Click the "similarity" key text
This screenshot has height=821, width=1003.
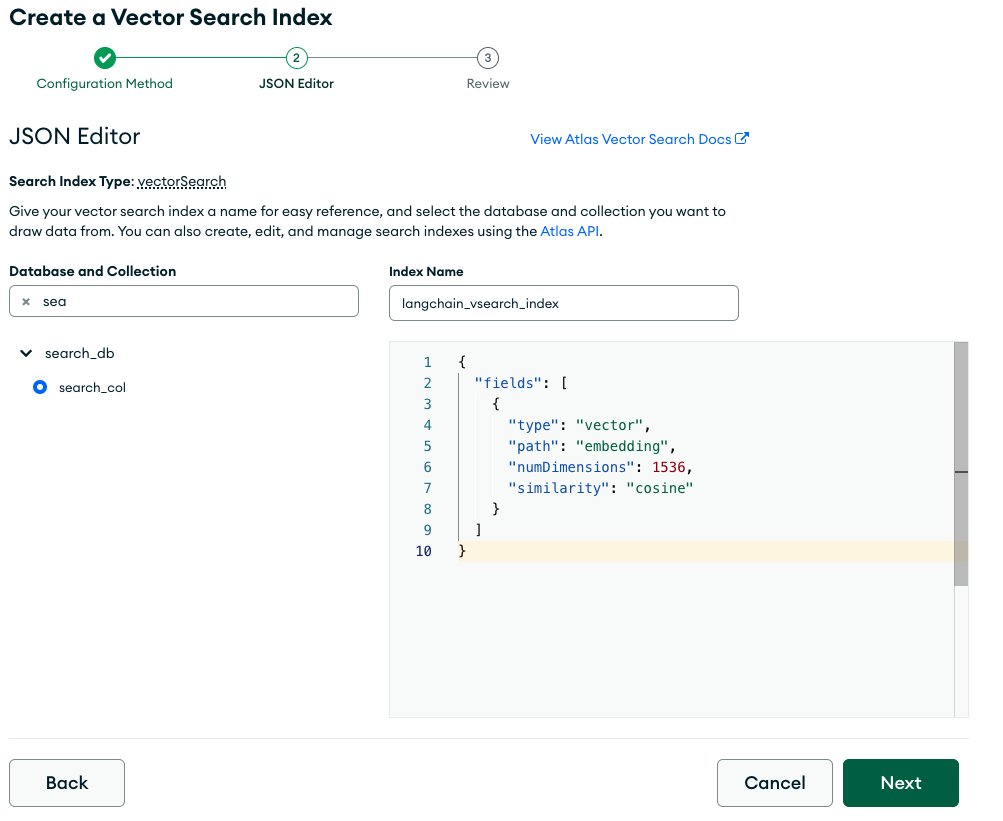pos(559,488)
